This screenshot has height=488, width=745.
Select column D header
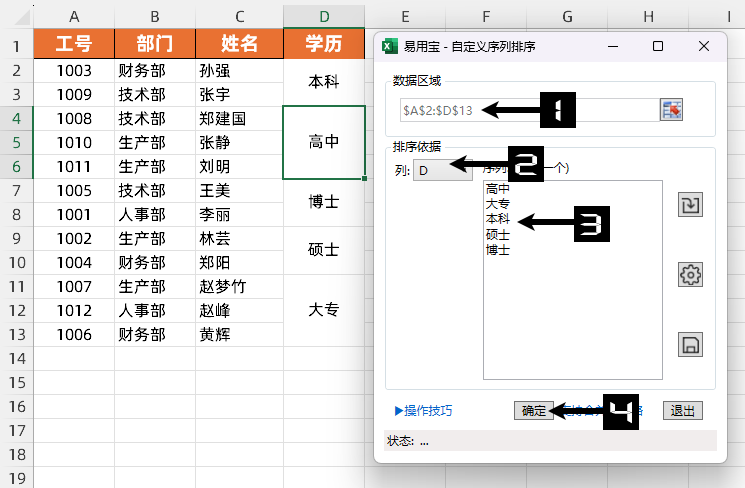point(324,17)
